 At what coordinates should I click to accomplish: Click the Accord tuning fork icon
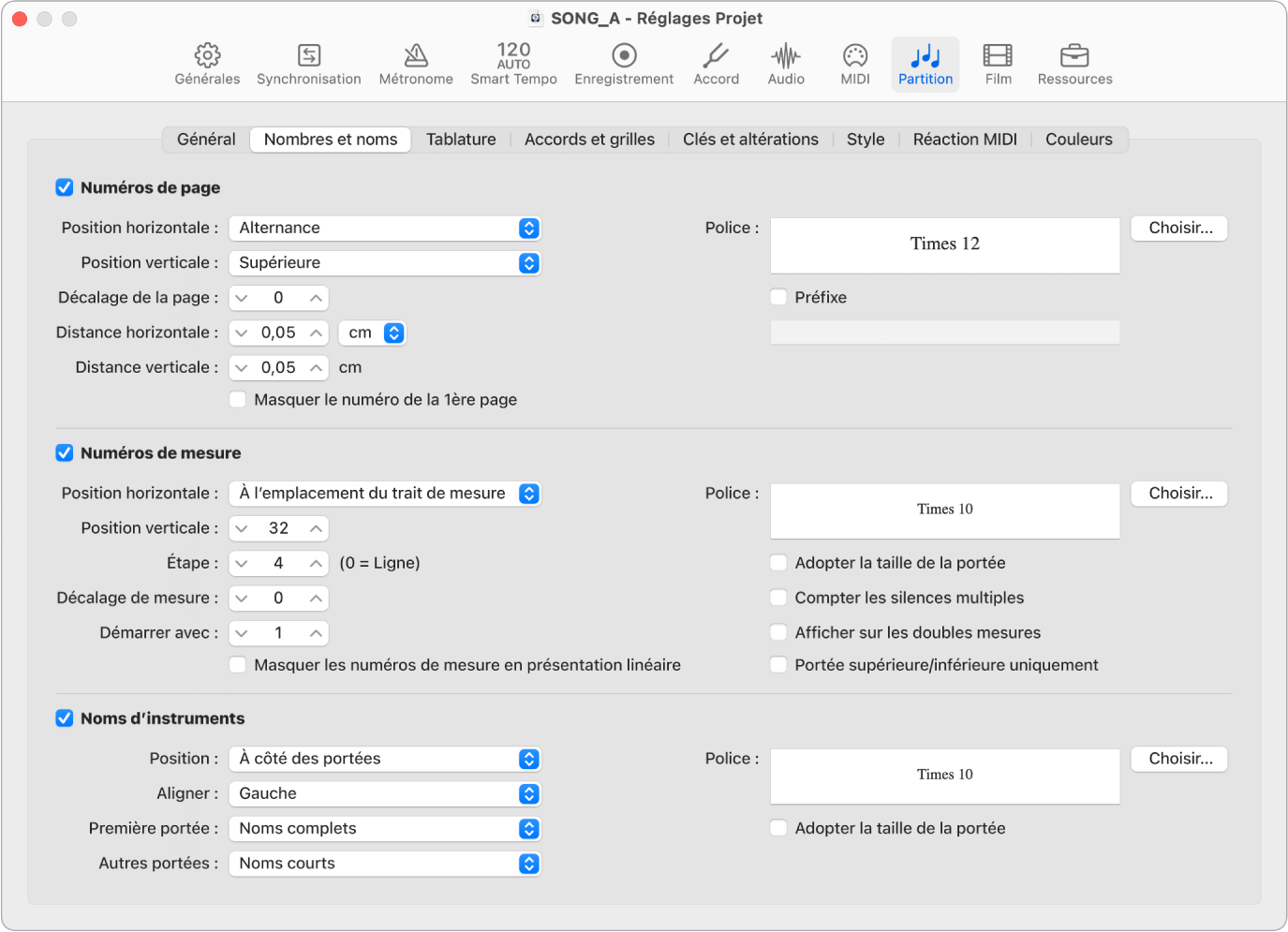tap(716, 64)
